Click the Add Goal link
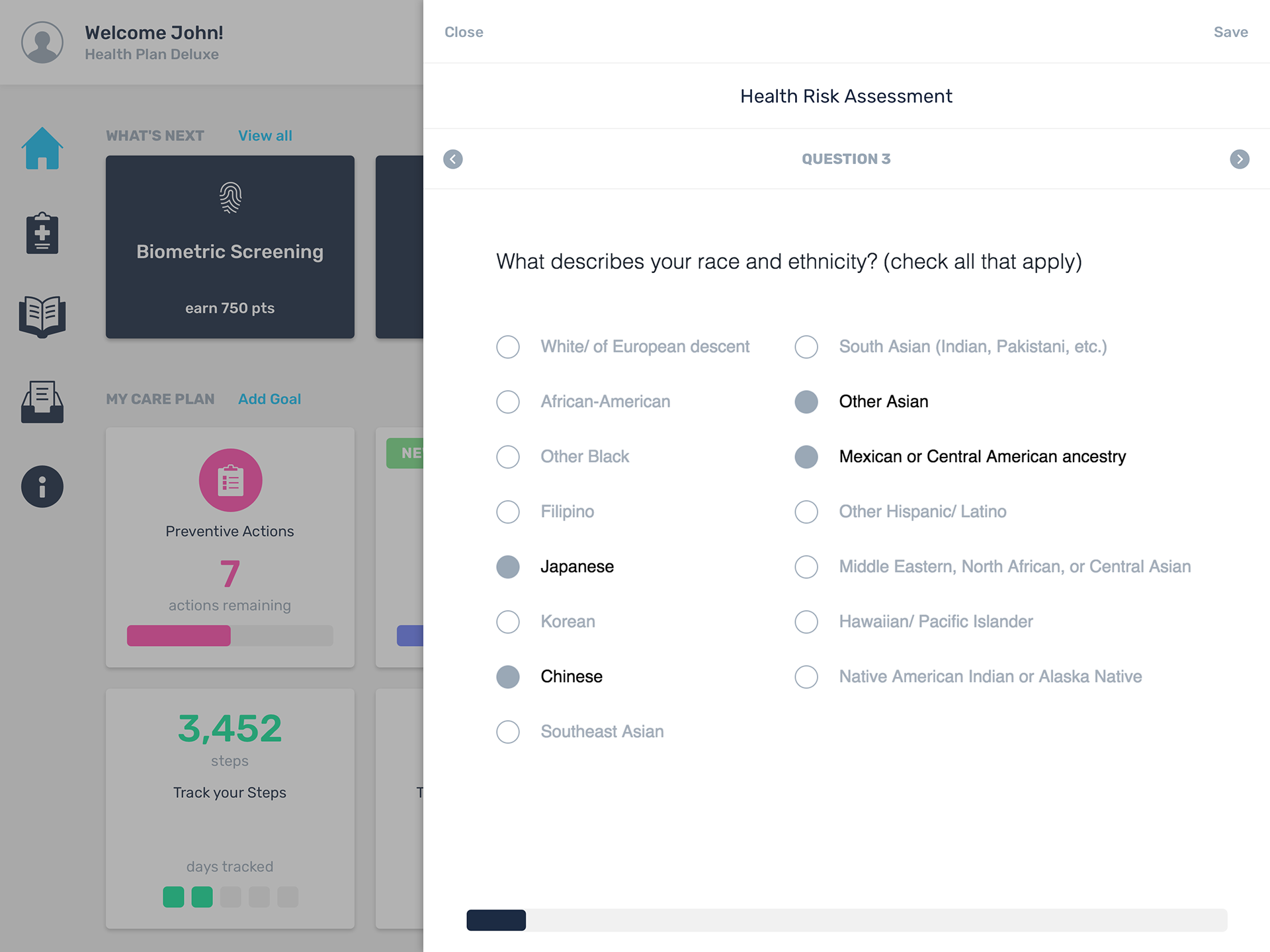 269,399
